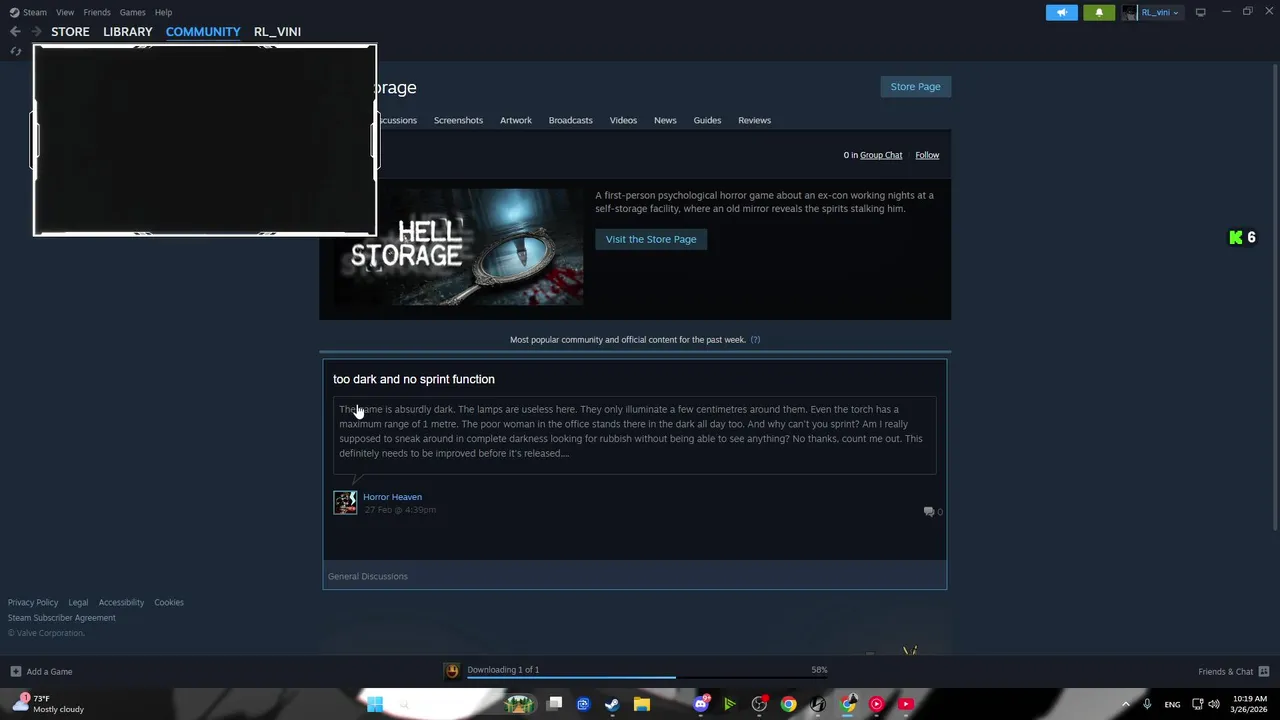This screenshot has width=1280, height=720.
Task: Go forward with the navigation arrow
Action: click(x=36, y=31)
